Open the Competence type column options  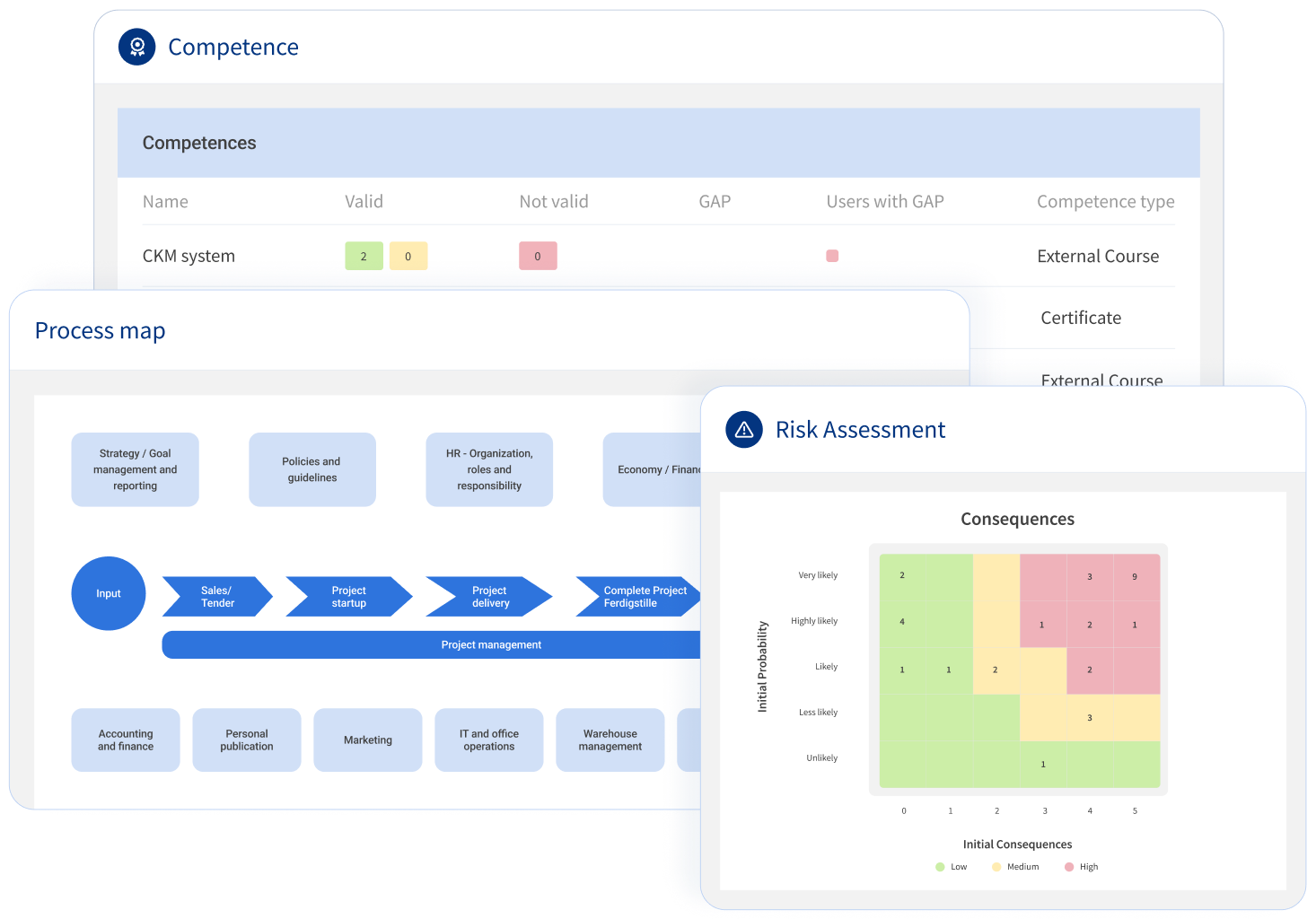[1105, 201]
